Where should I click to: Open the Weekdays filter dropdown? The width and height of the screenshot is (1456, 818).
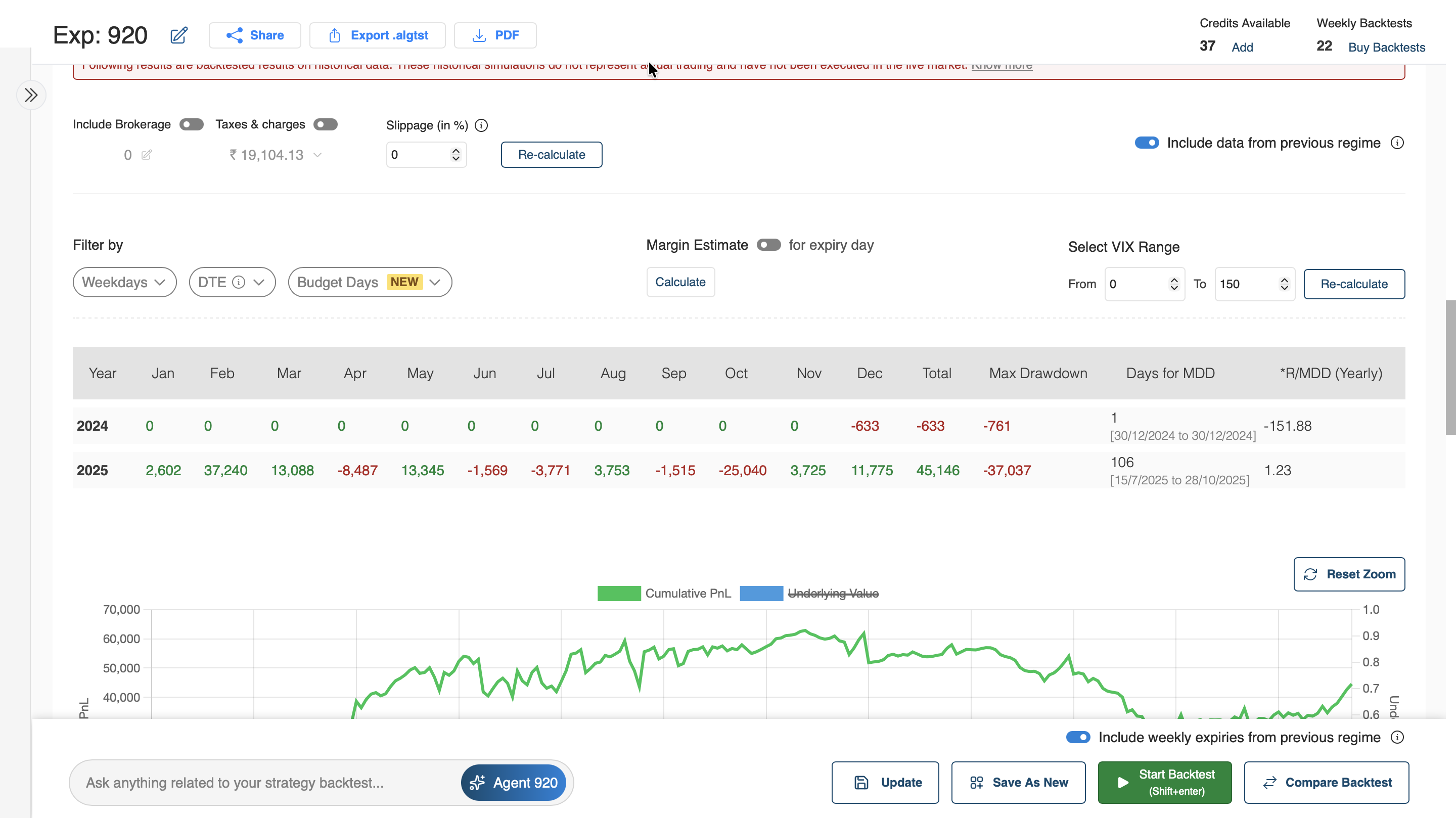point(124,282)
